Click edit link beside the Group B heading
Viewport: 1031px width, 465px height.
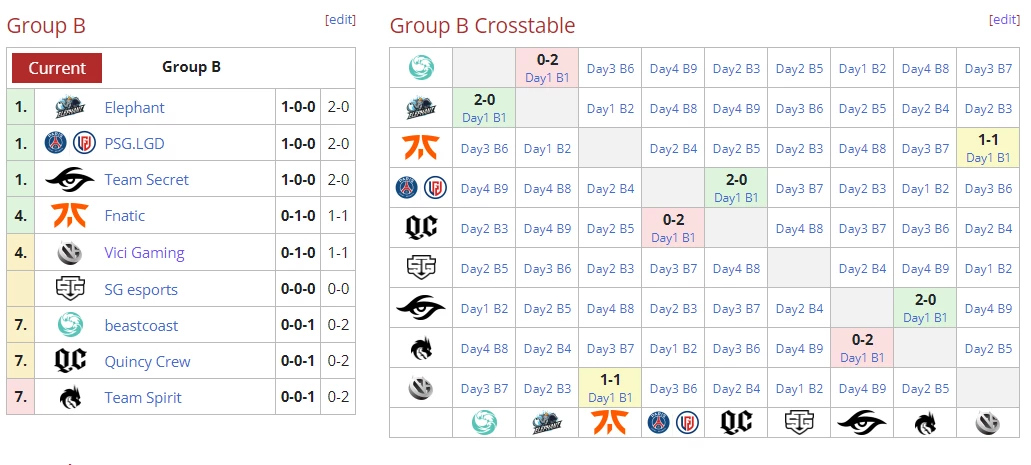[x=340, y=19]
